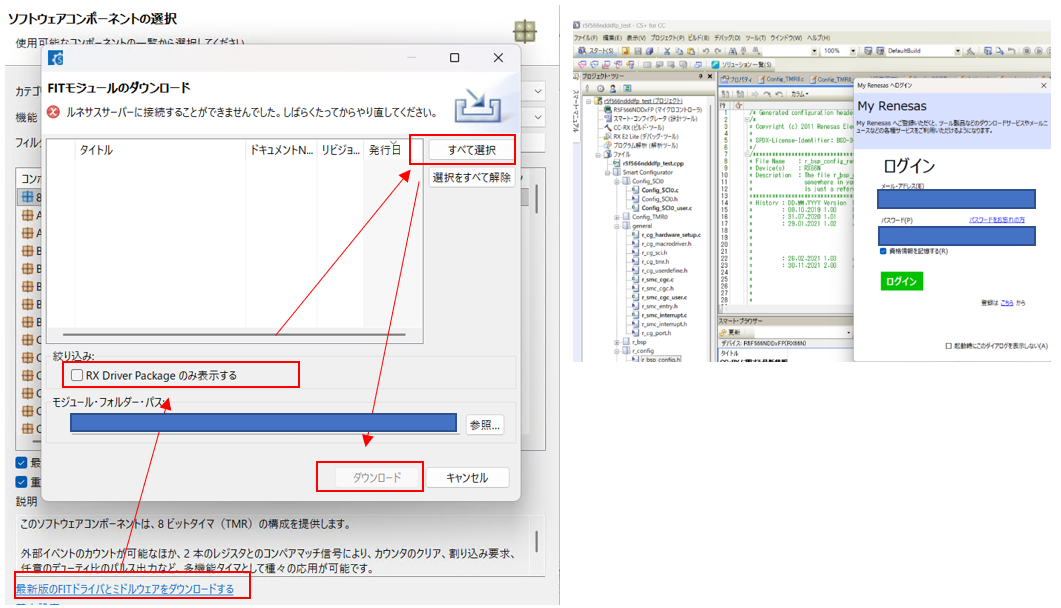This screenshot has width=1061, height=608.
Task: Click the horizontal scrollbar in module table
Action: click(x=233, y=334)
